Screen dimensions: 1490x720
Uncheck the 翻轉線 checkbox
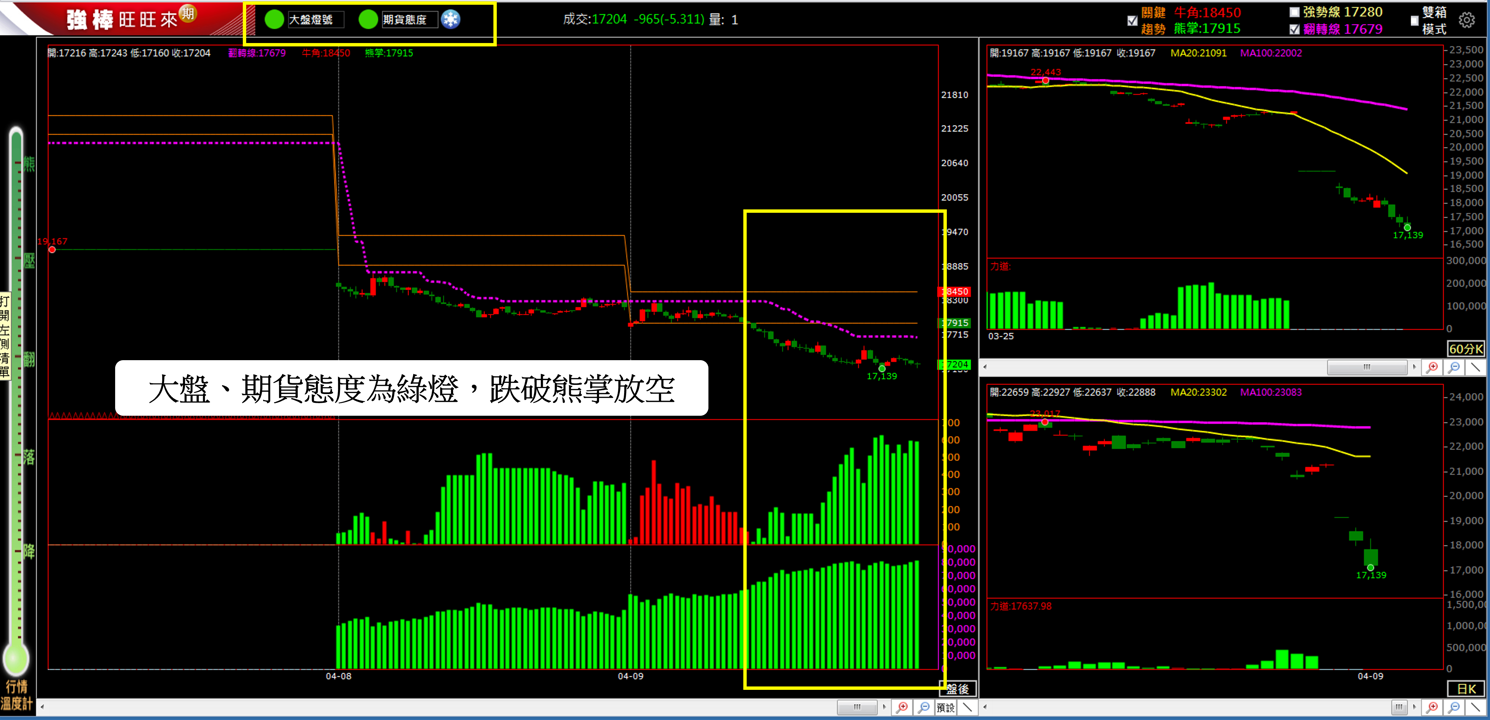click(x=1295, y=29)
